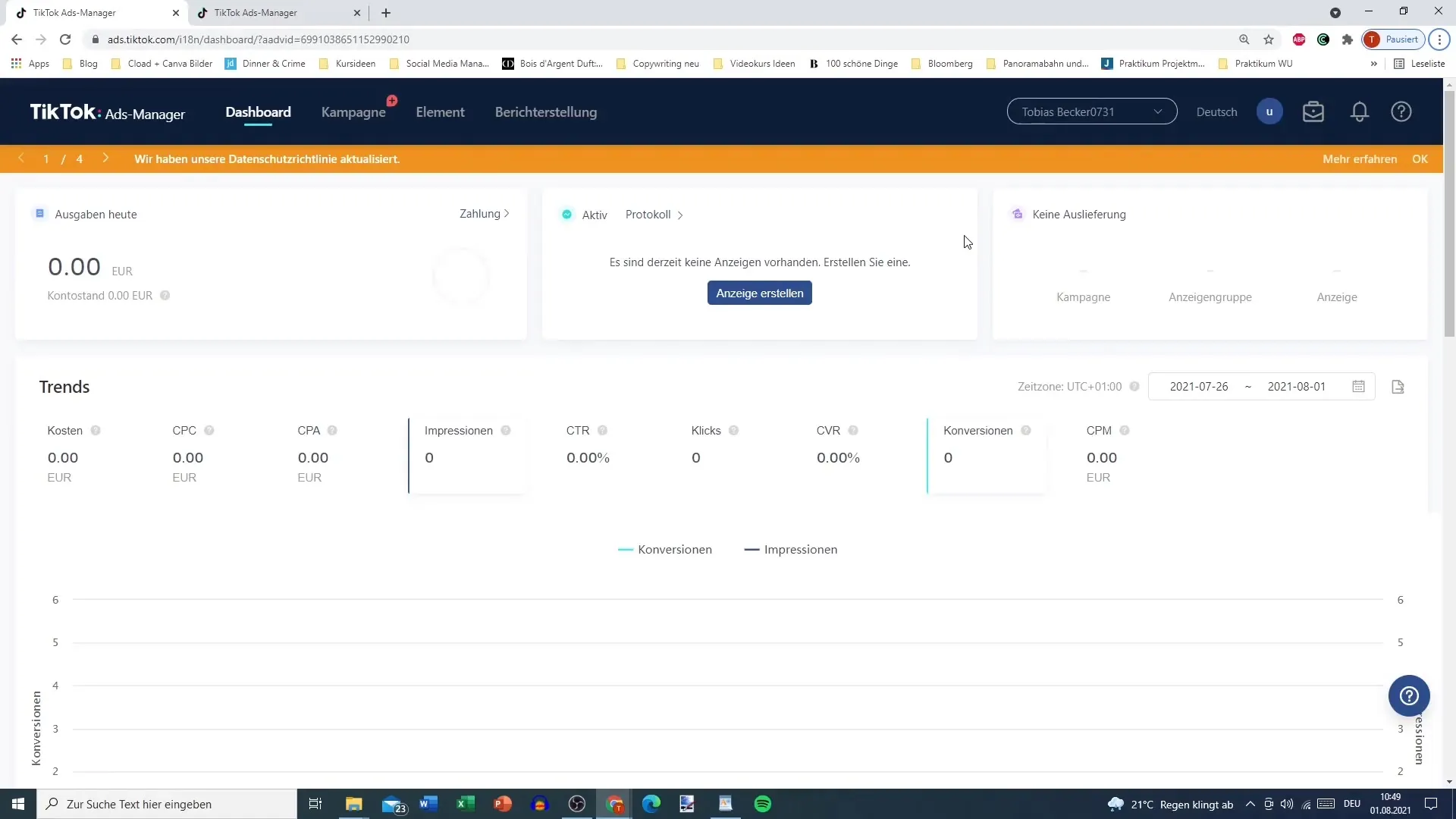Open Excel from the taskbar
Screen dimensions: 1456x819
466,804
